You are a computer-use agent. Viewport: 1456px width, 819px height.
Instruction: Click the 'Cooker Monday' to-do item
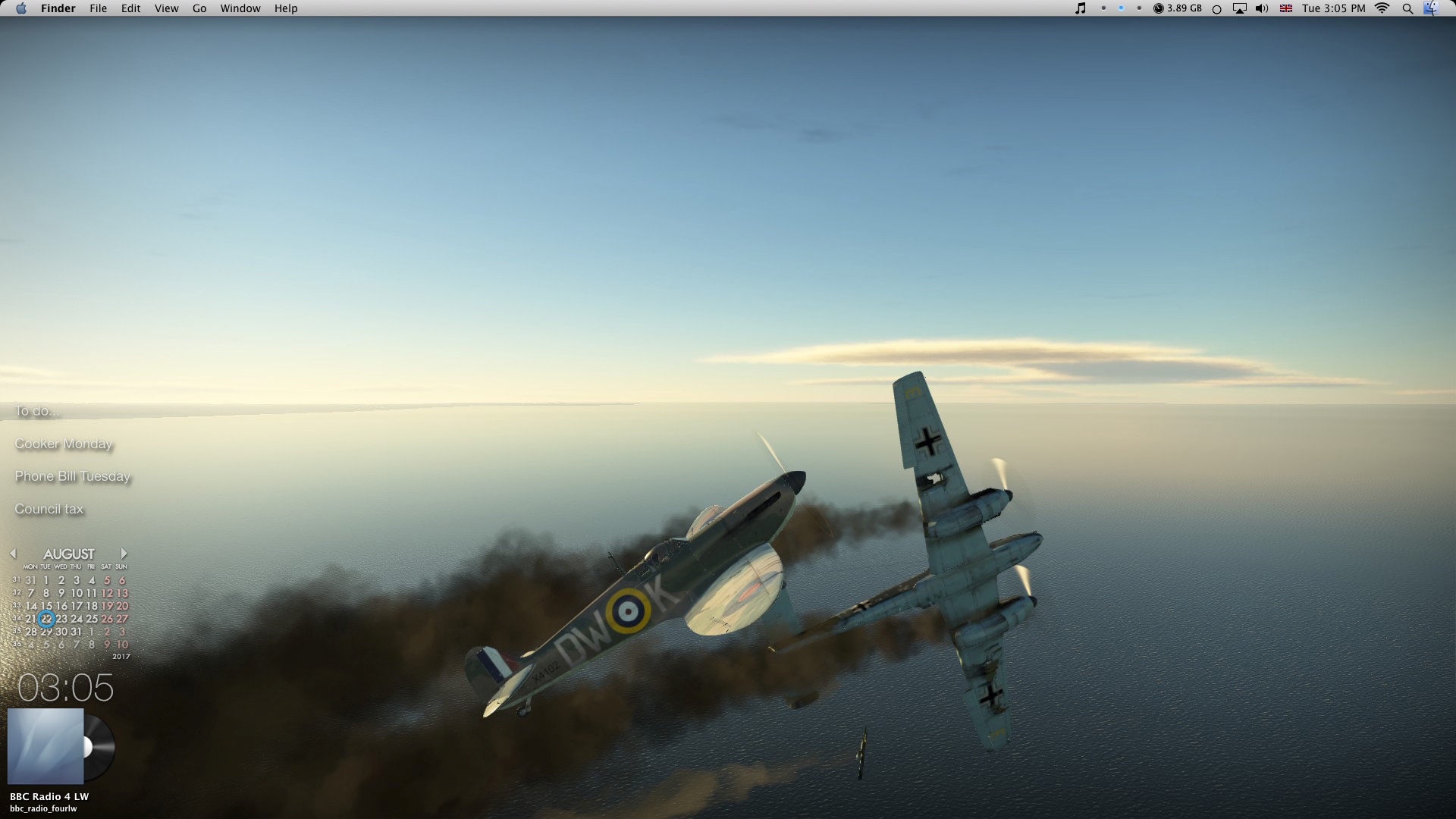(64, 444)
